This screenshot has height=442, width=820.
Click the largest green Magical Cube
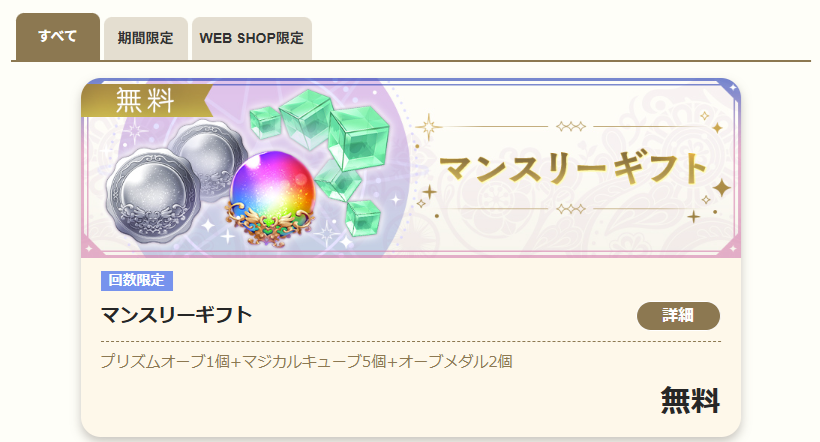359,137
